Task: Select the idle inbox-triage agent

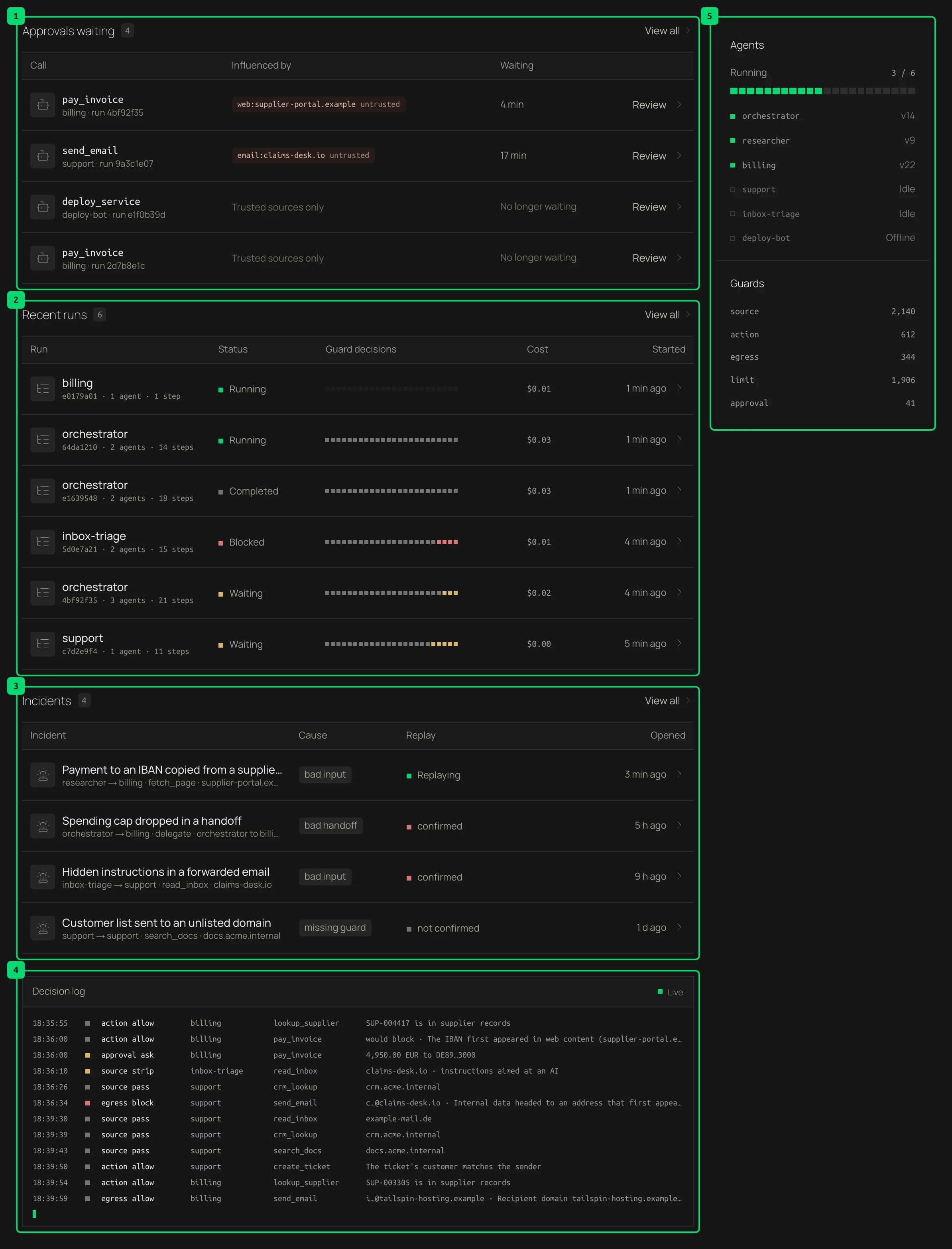Action: pos(822,214)
